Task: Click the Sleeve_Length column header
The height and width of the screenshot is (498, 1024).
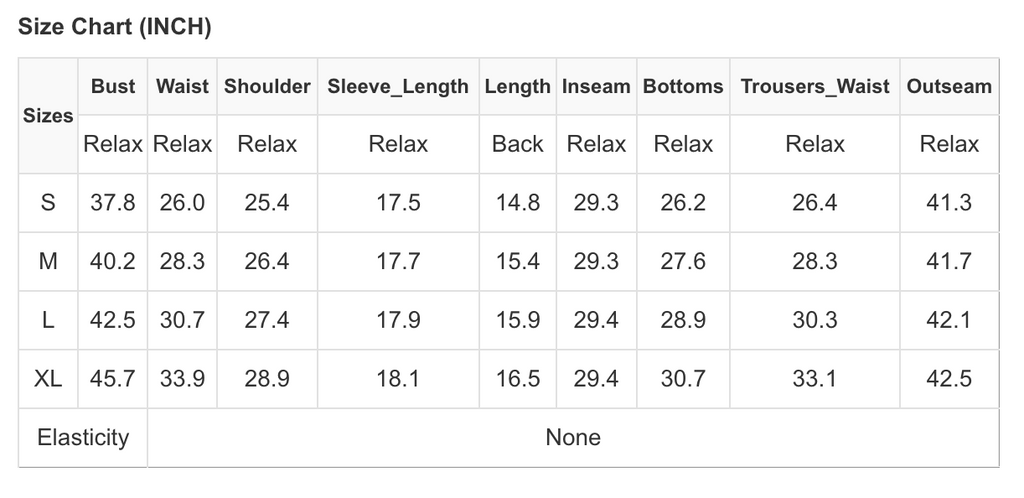Action: (x=398, y=86)
